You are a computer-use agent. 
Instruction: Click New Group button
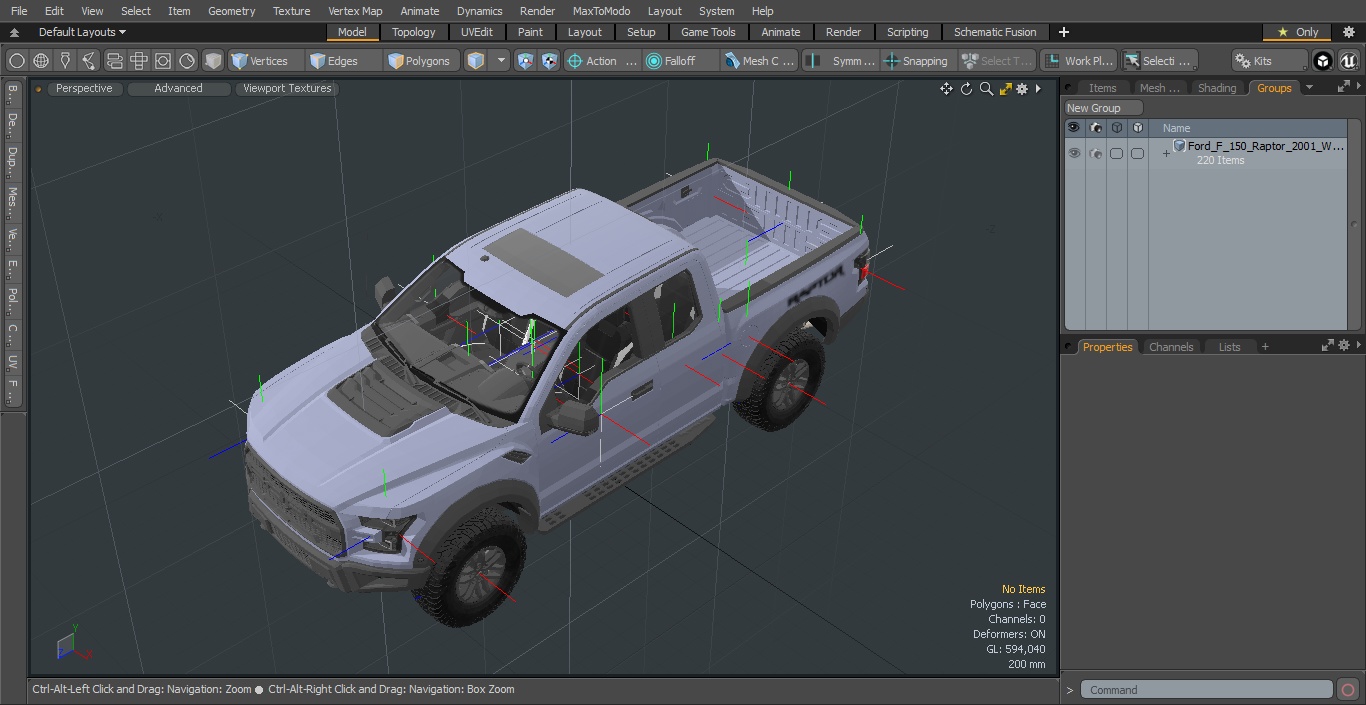[1103, 108]
